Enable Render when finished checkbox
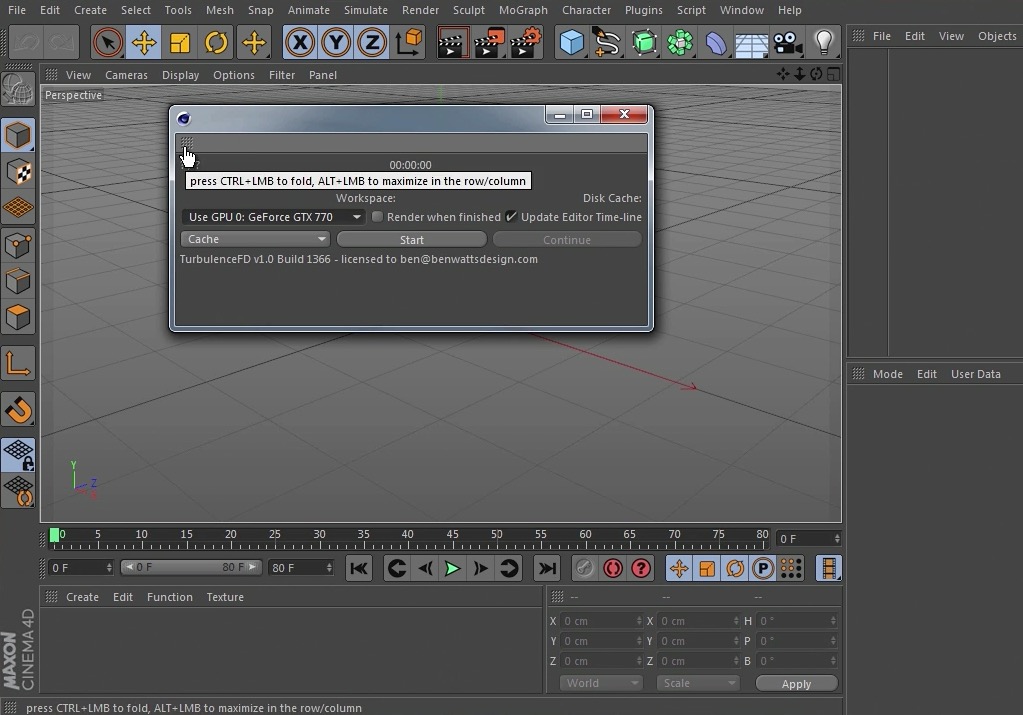Viewport: 1023px width, 715px height. pyautogui.click(x=377, y=217)
